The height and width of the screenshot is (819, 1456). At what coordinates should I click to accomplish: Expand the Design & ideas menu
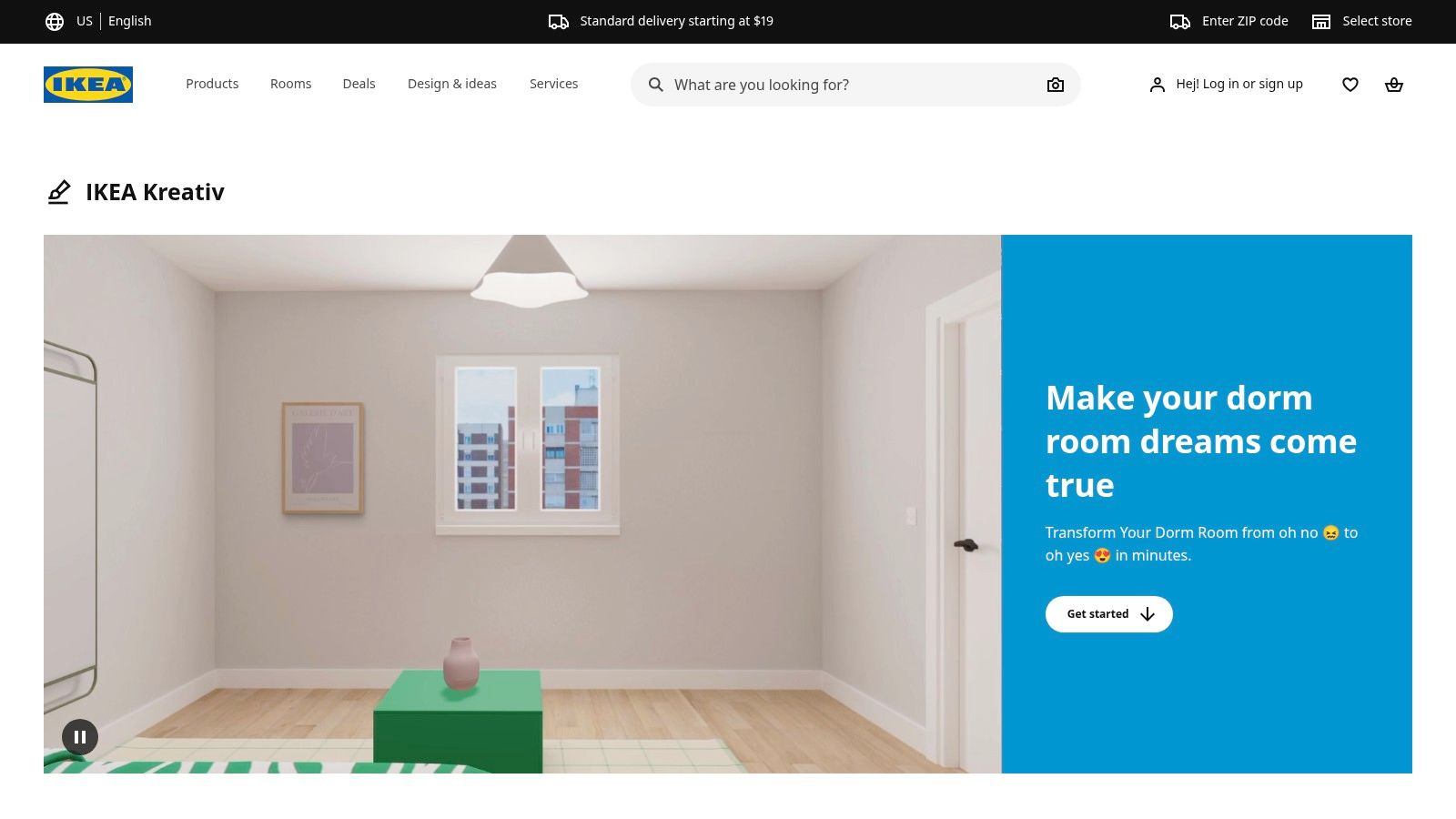(x=452, y=84)
